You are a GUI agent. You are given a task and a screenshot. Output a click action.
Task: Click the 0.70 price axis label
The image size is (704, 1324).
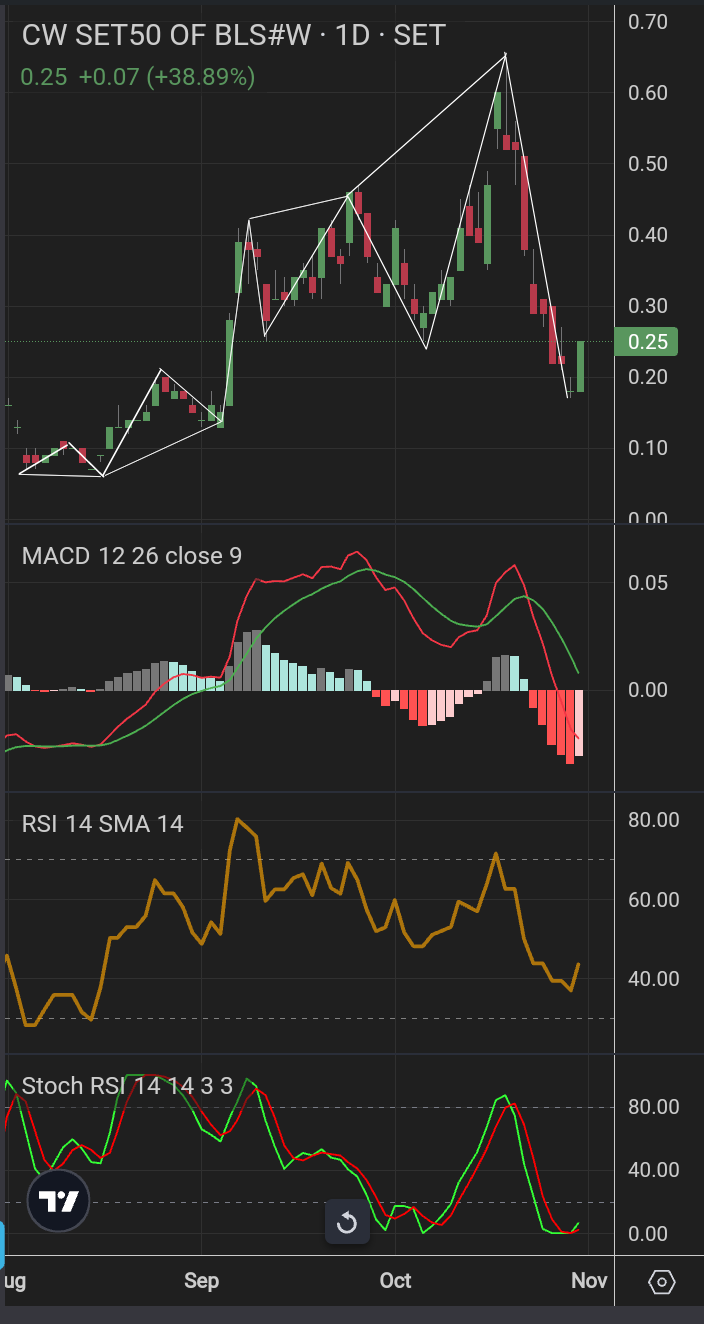point(647,21)
